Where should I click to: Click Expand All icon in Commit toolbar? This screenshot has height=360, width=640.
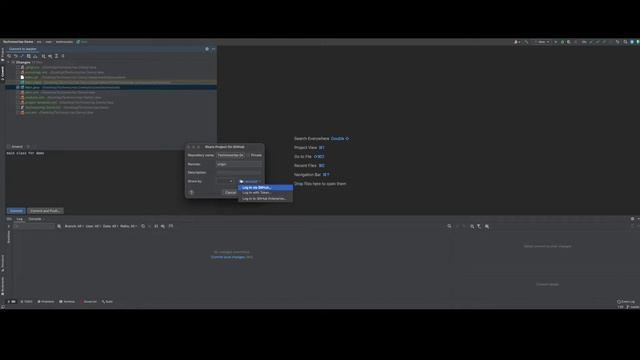[x=56, y=56]
